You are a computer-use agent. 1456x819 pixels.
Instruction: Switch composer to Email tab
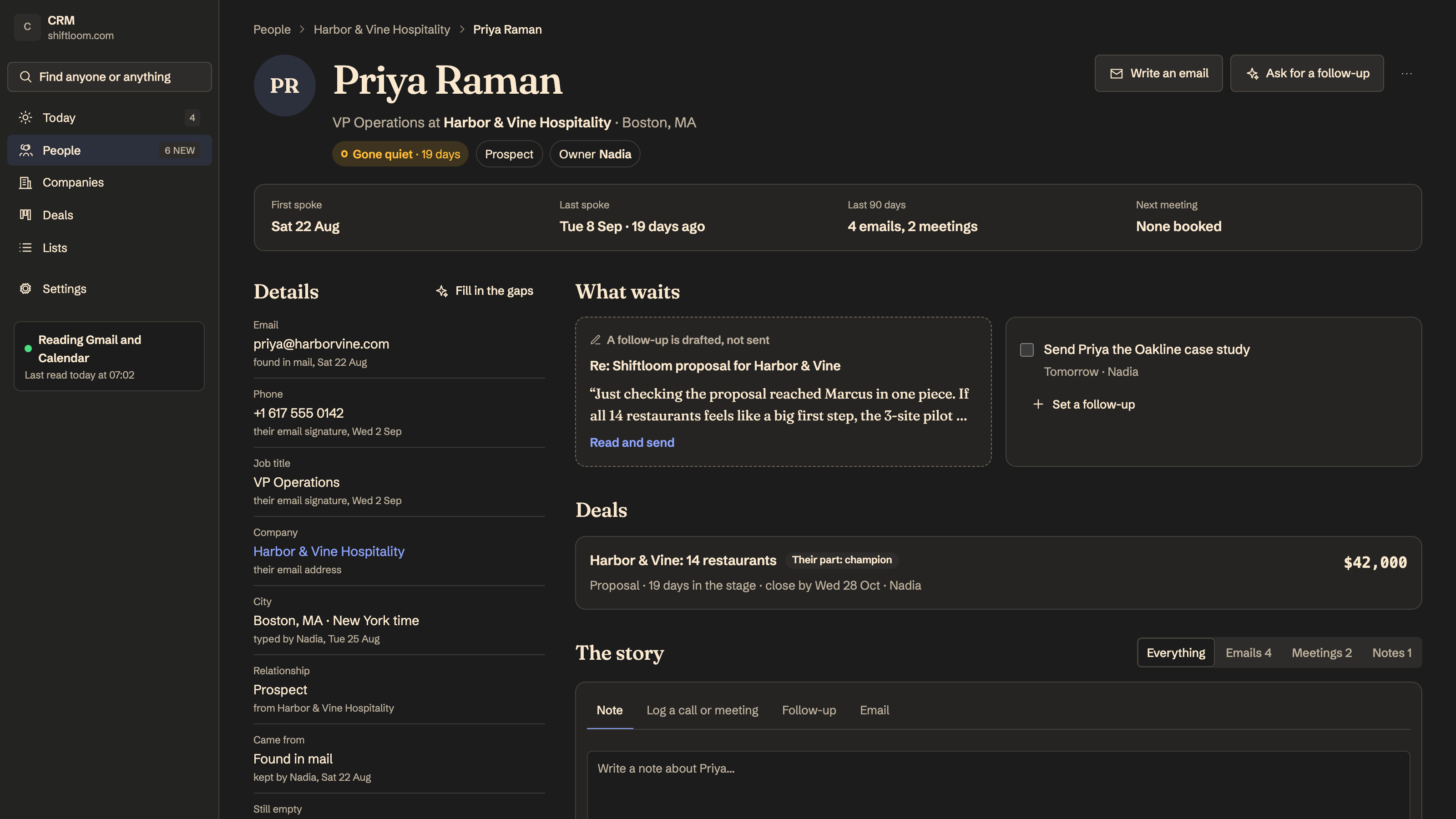[875, 710]
